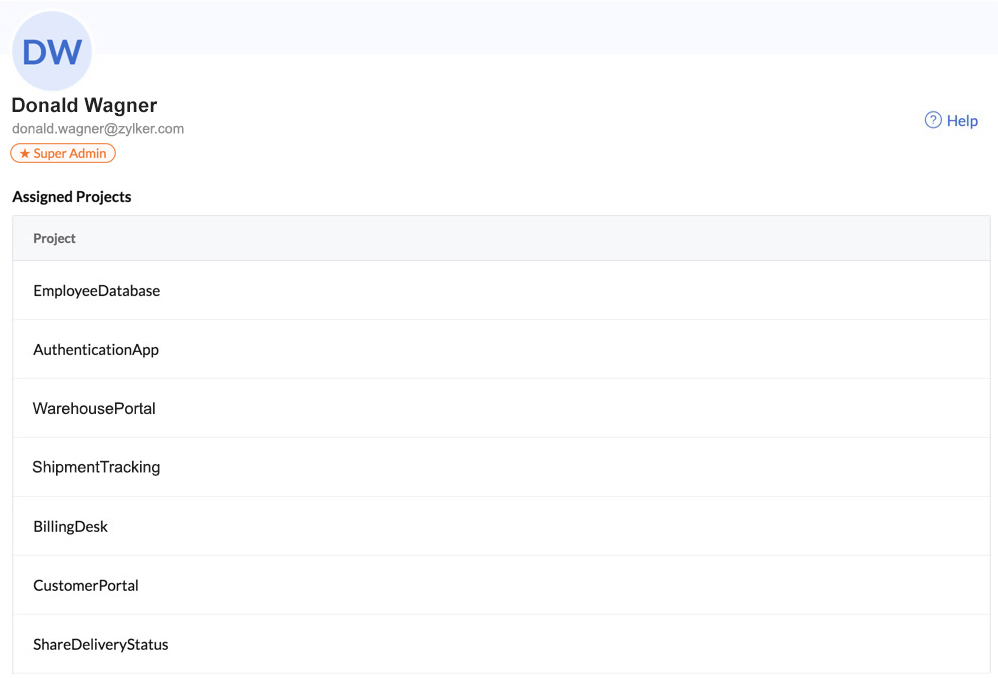Select the ShareDeliveryStatus project
The image size is (998, 679).
point(101,644)
